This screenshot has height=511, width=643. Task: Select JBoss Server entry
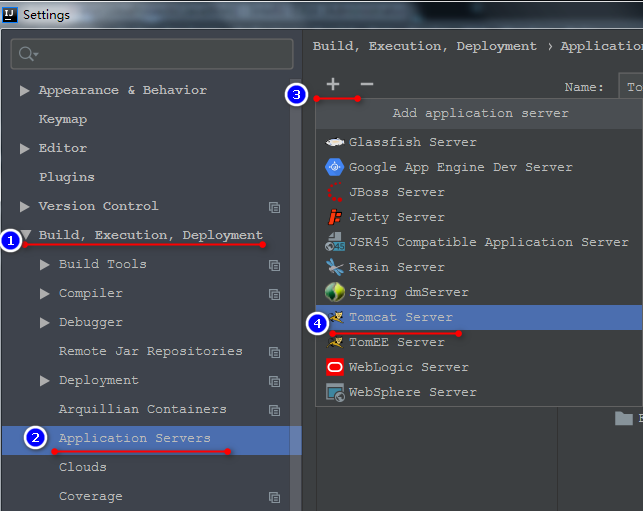tap(479, 192)
